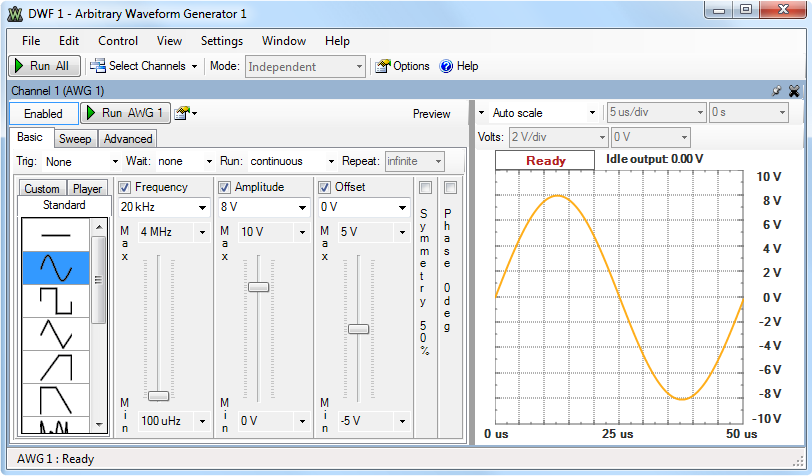Image resolution: width=812 pixels, height=476 pixels.
Task: Enable the Phase checkbox
Action: point(450,187)
